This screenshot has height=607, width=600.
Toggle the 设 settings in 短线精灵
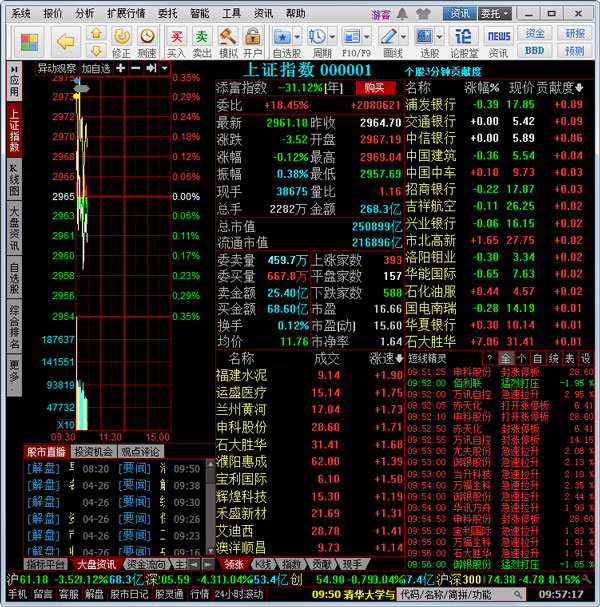tap(585, 358)
